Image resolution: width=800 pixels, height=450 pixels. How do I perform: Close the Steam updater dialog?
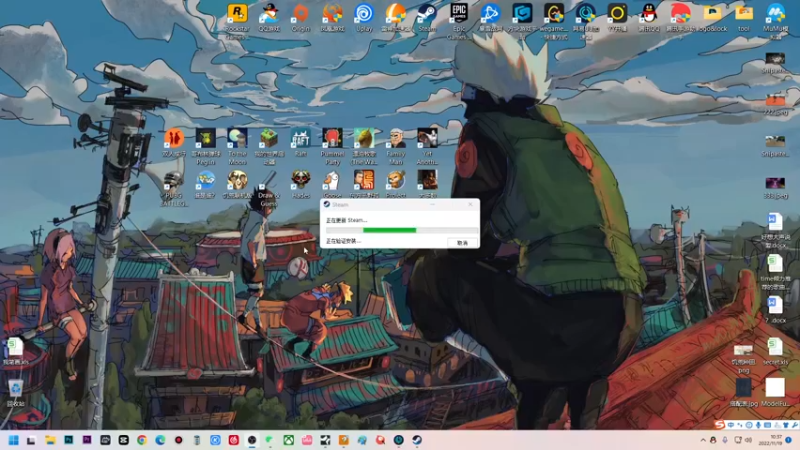470,204
